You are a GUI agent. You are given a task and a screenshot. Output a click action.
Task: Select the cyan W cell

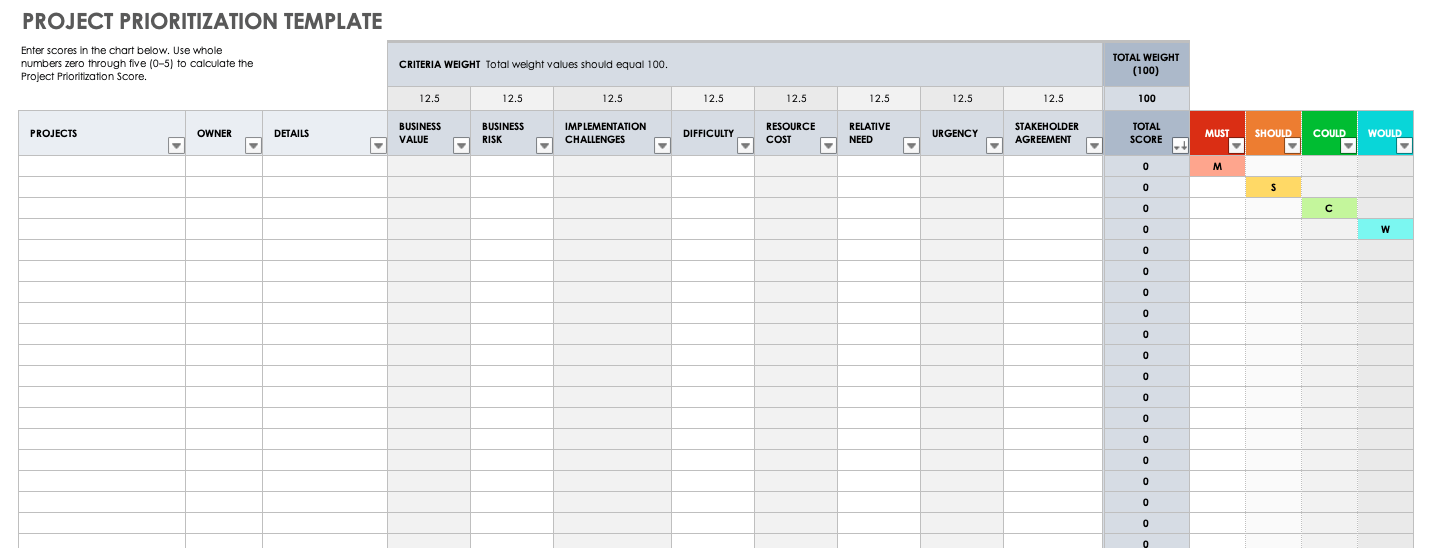(1385, 230)
